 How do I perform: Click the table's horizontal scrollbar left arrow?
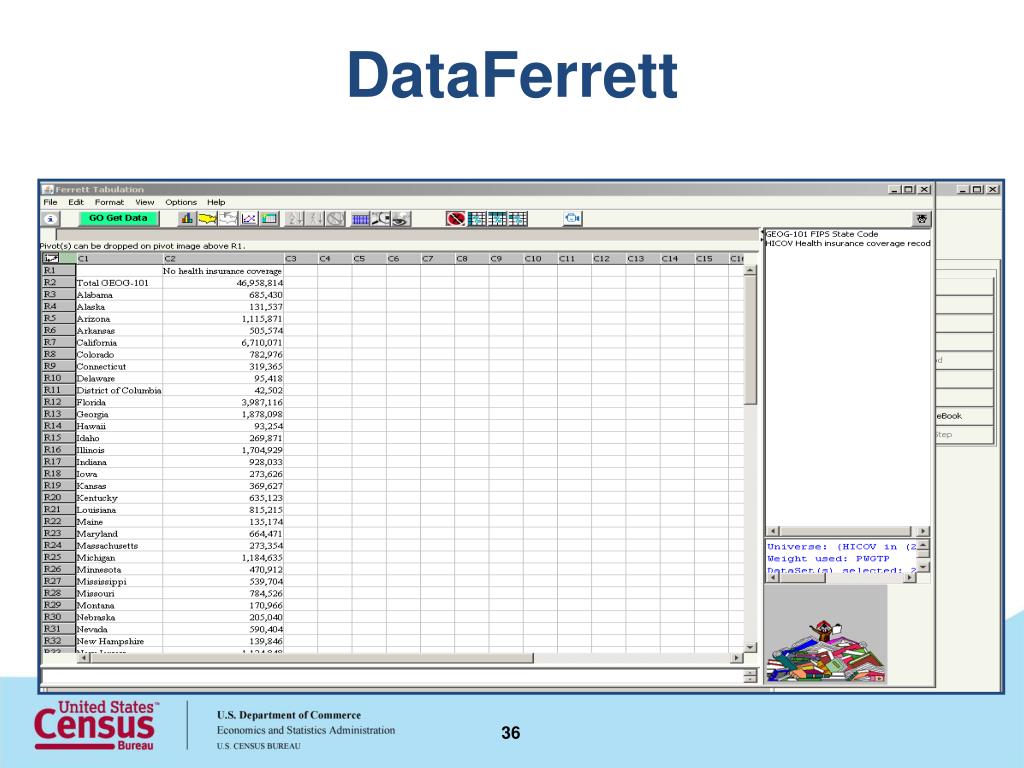tap(83, 658)
